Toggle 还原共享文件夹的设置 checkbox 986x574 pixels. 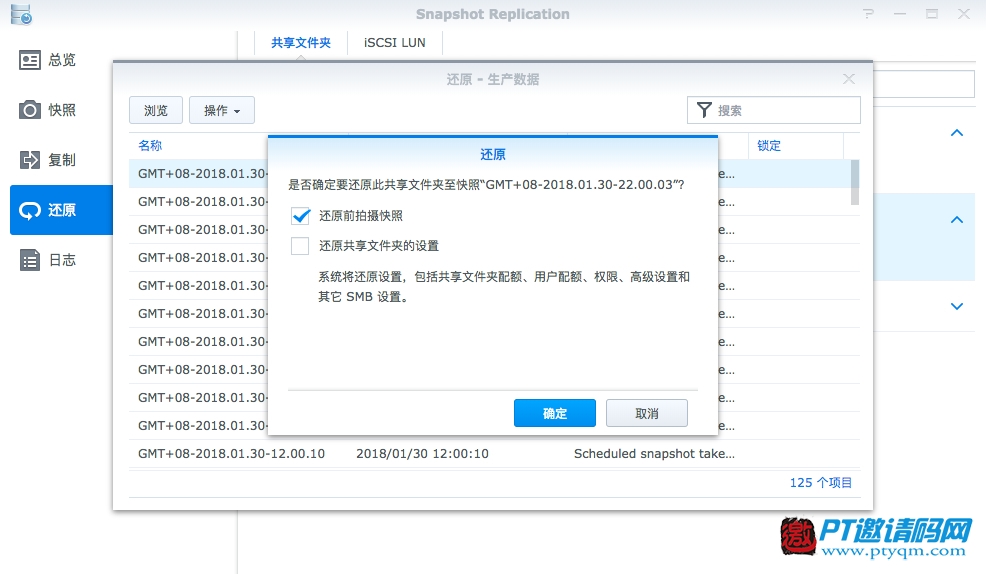(x=300, y=246)
